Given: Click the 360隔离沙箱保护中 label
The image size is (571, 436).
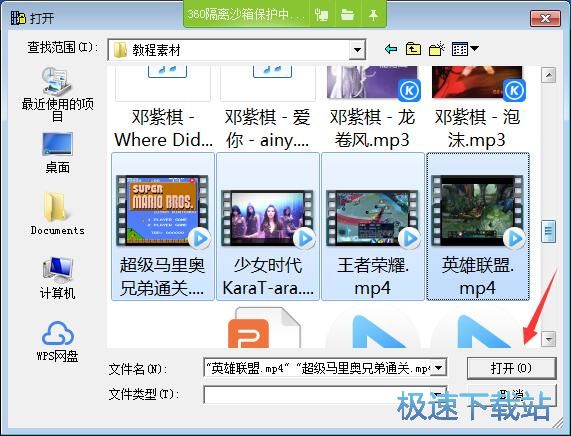Looking at the screenshot, I should coord(245,15).
